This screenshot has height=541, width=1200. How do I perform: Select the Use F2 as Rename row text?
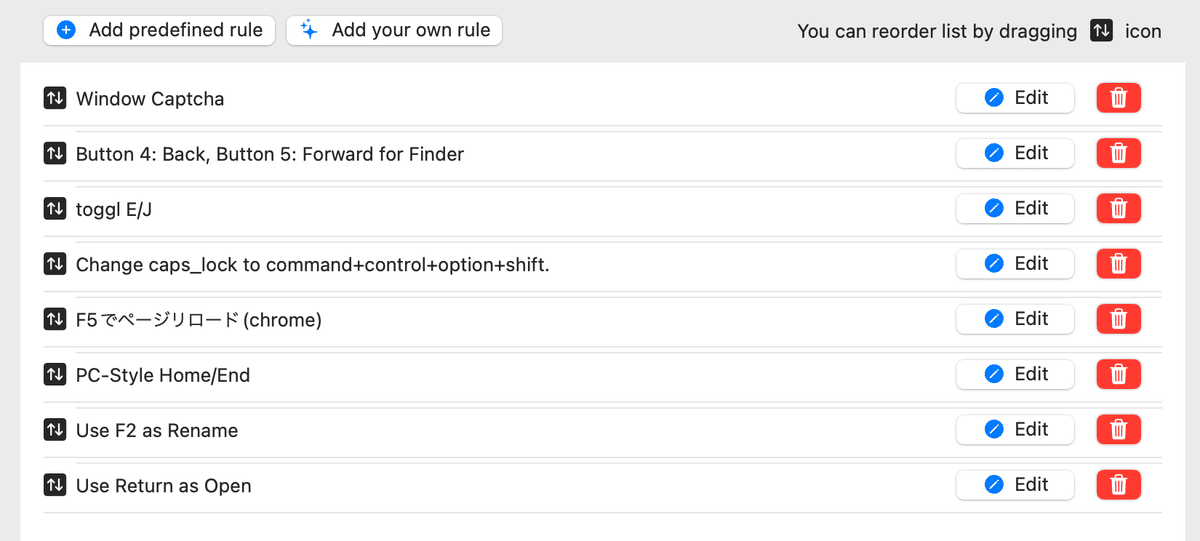pyautogui.click(x=157, y=431)
